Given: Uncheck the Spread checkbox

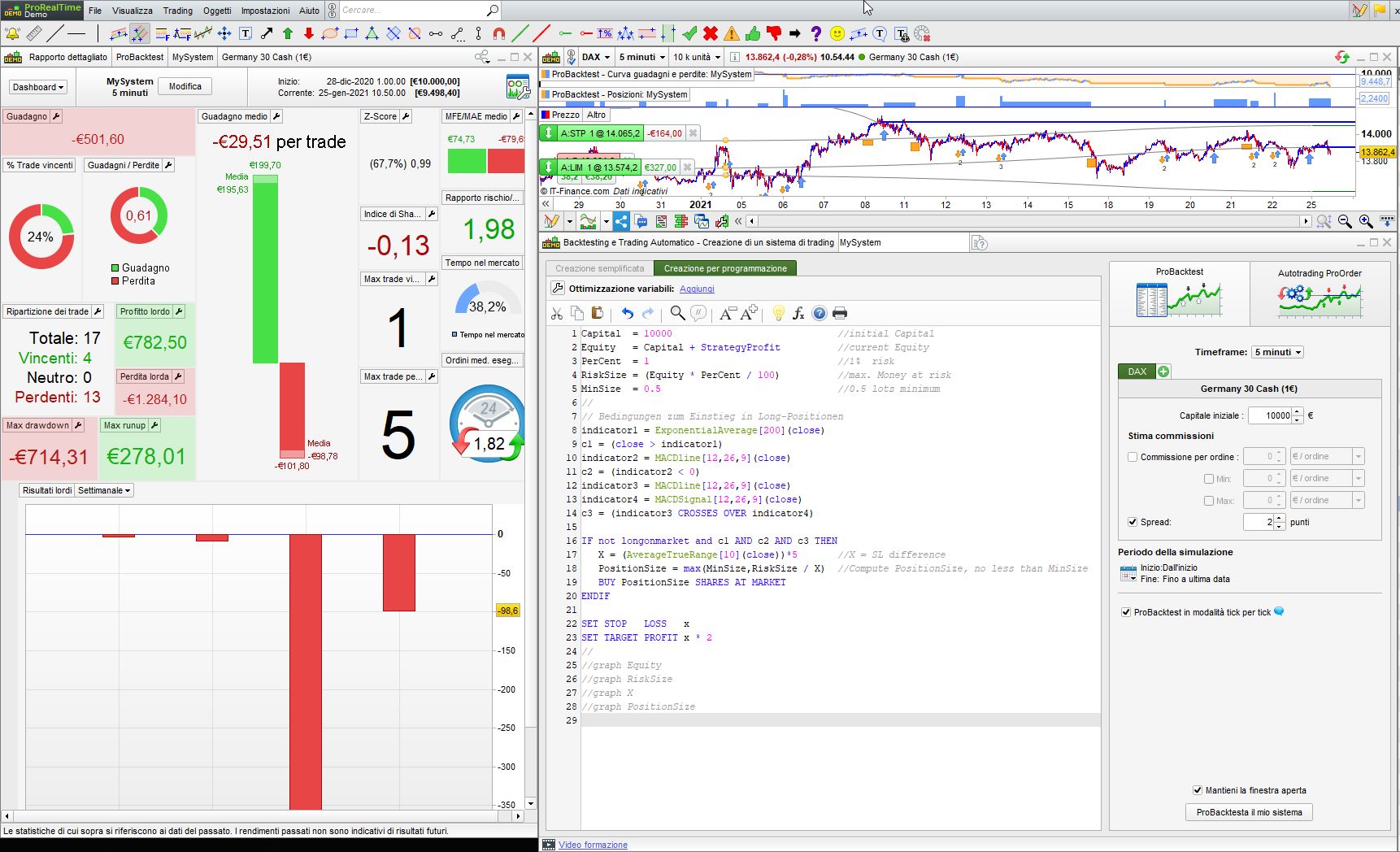Looking at the screenshot, I should tap(1133, 522).
